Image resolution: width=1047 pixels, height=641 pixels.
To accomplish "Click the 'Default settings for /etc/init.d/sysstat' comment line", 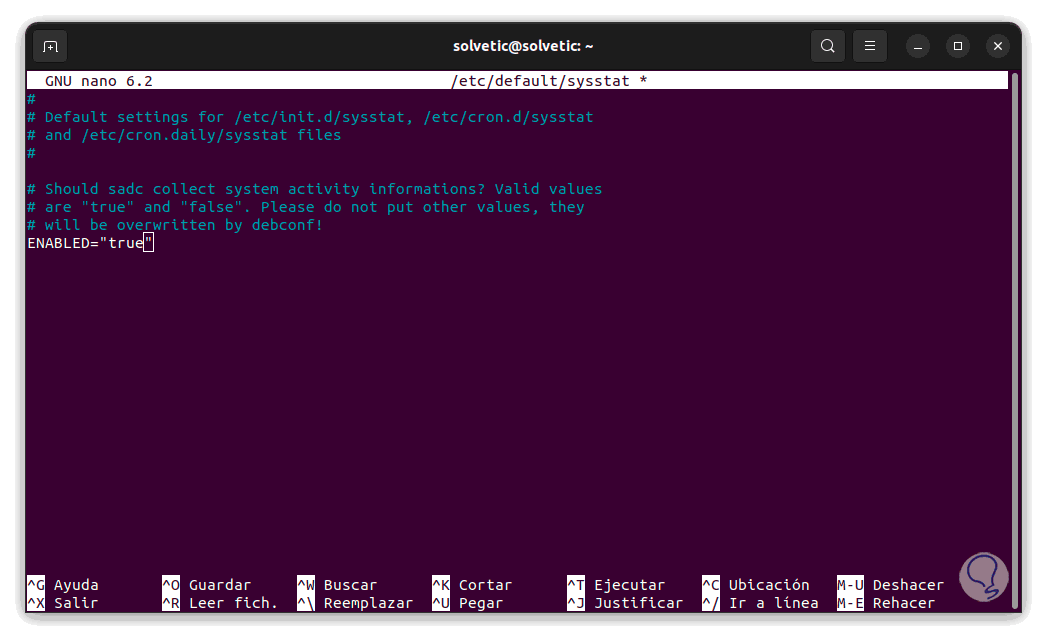I will coord(310,117).
